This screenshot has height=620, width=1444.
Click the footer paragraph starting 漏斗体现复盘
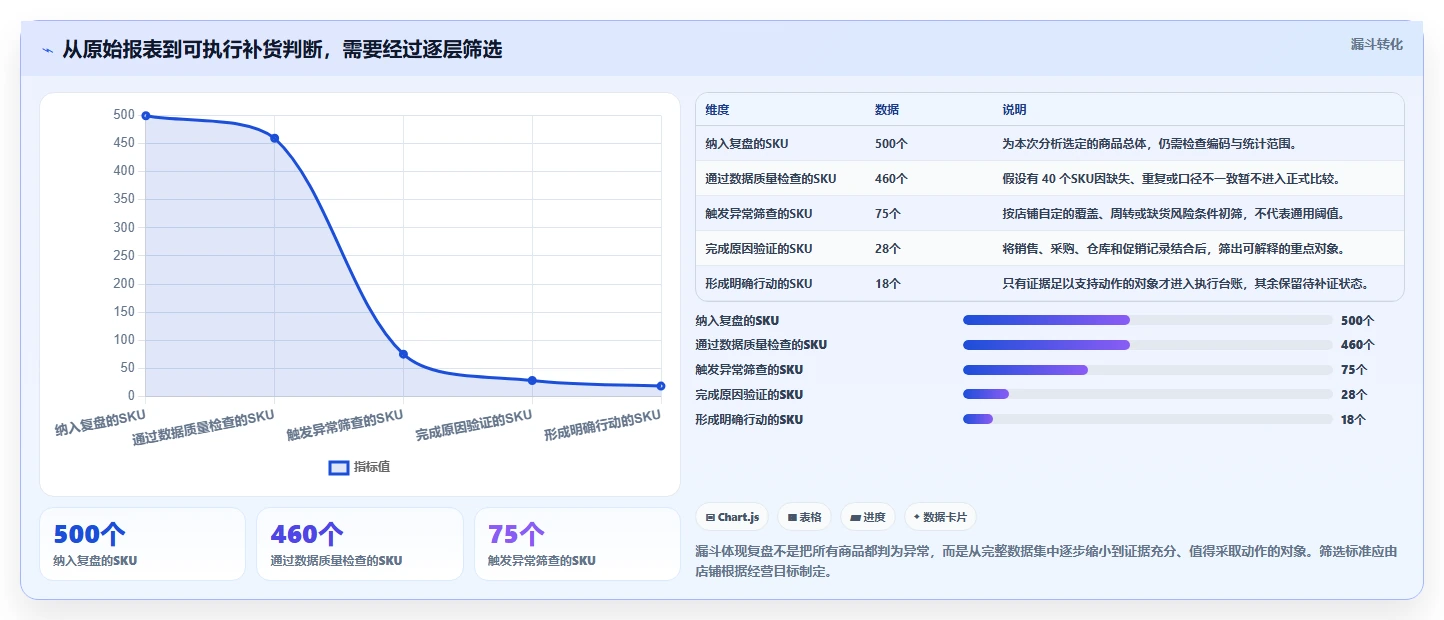(1046, 562)
